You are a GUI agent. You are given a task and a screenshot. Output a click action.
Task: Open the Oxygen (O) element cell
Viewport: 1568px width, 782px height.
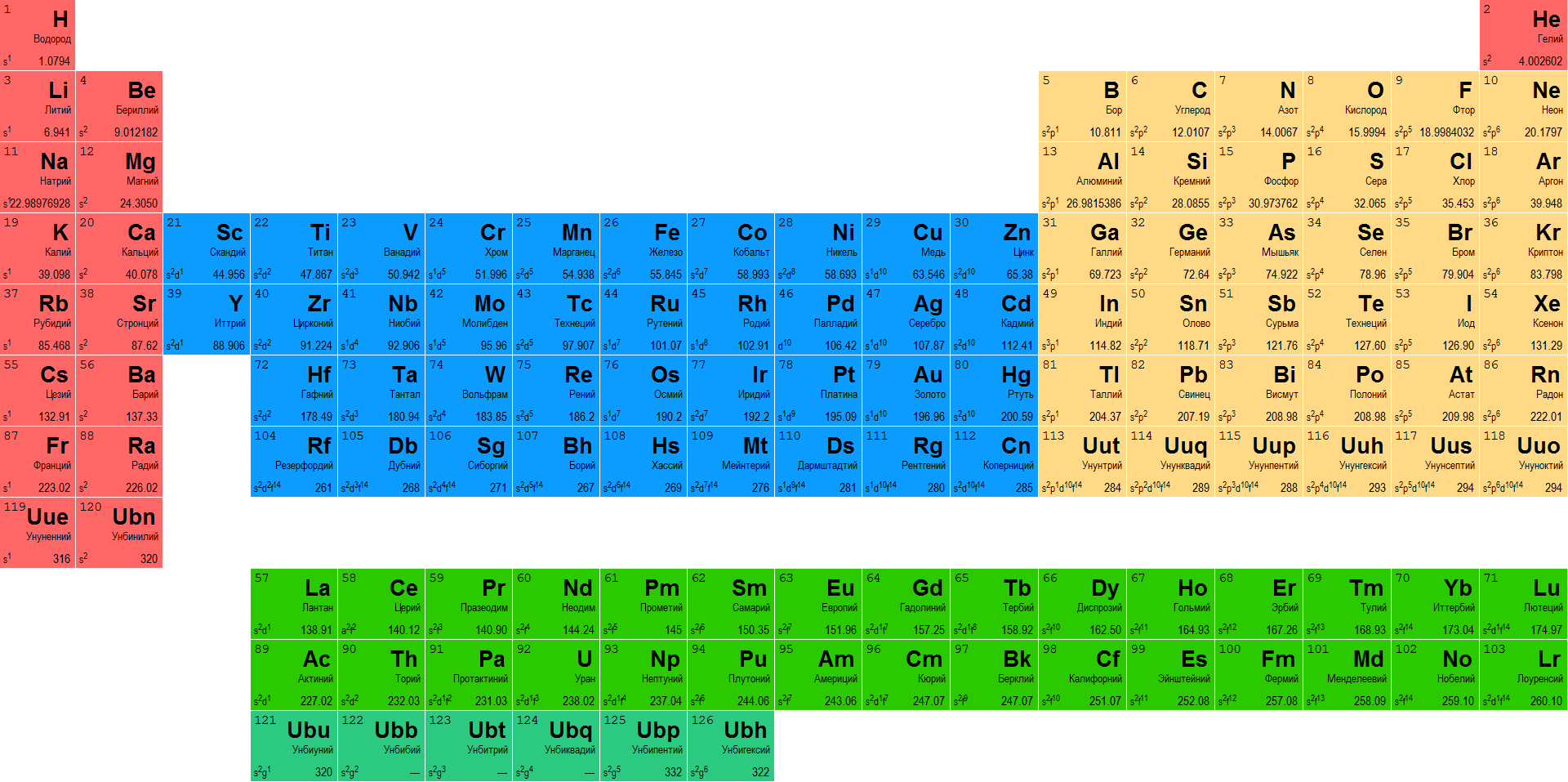point(1347,106)
